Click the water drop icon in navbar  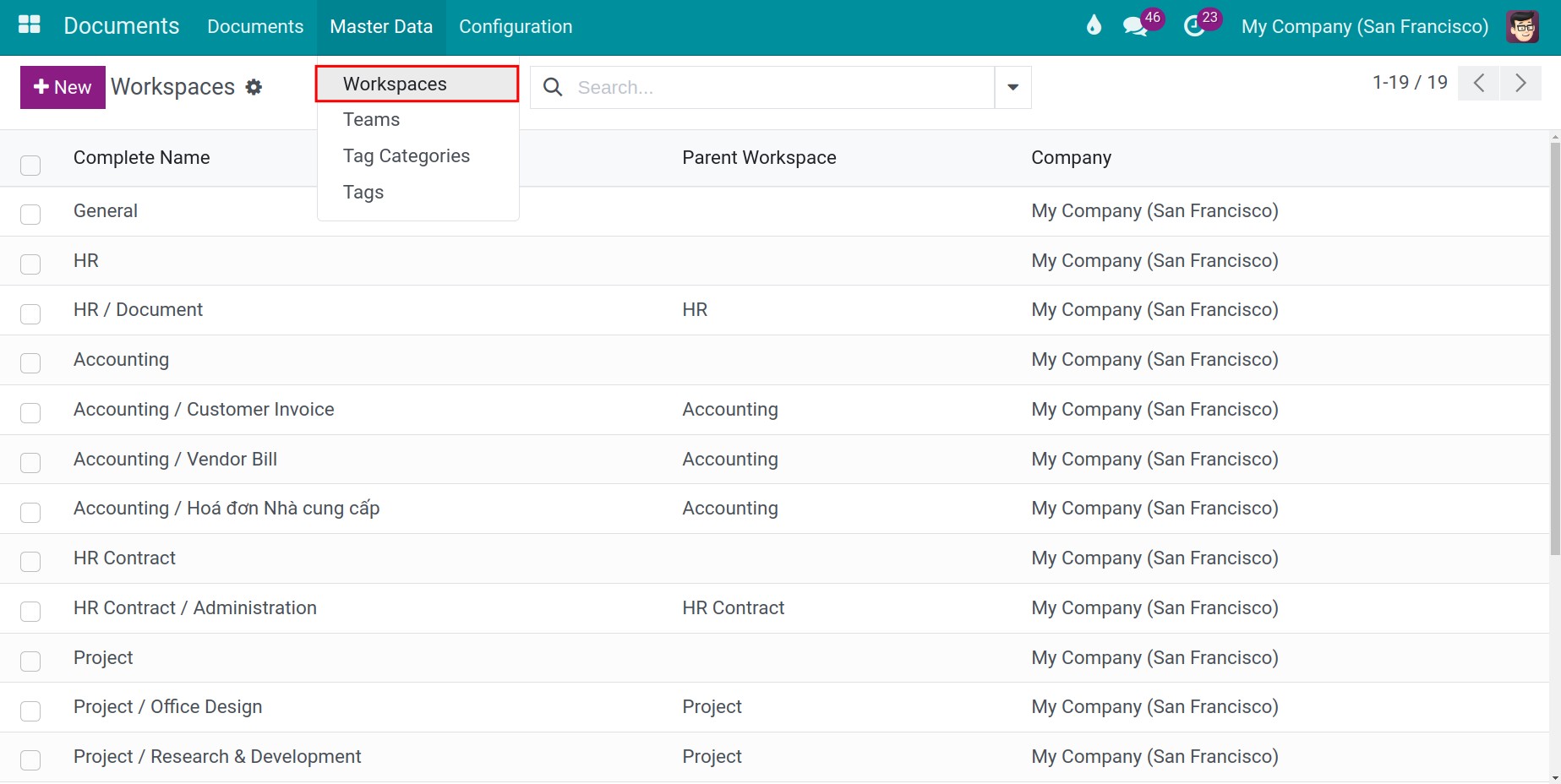tap(1094, 25)
